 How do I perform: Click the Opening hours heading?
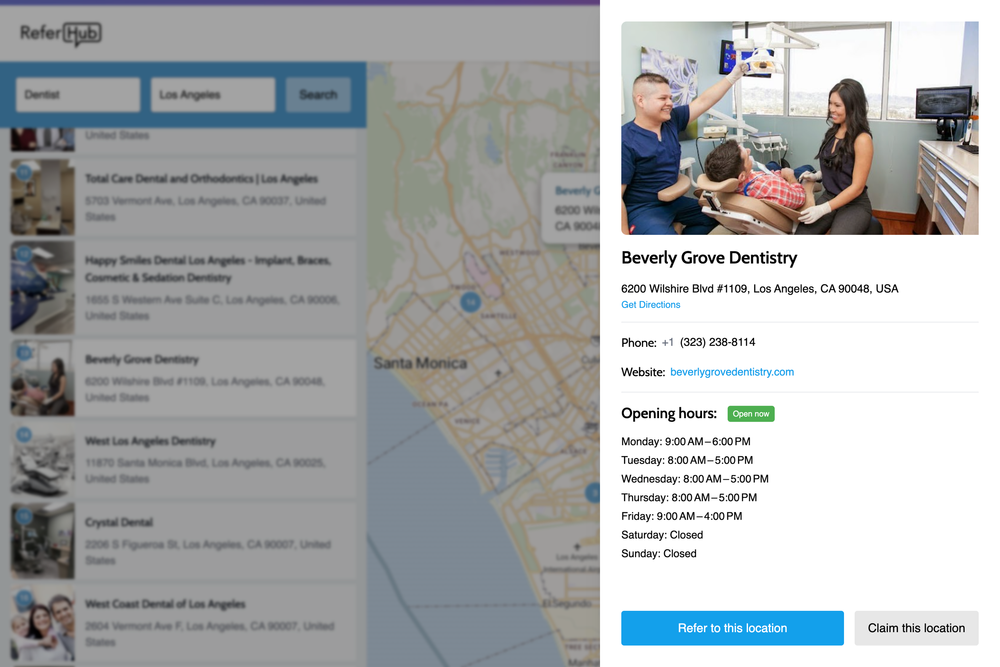tap(669, 414)
